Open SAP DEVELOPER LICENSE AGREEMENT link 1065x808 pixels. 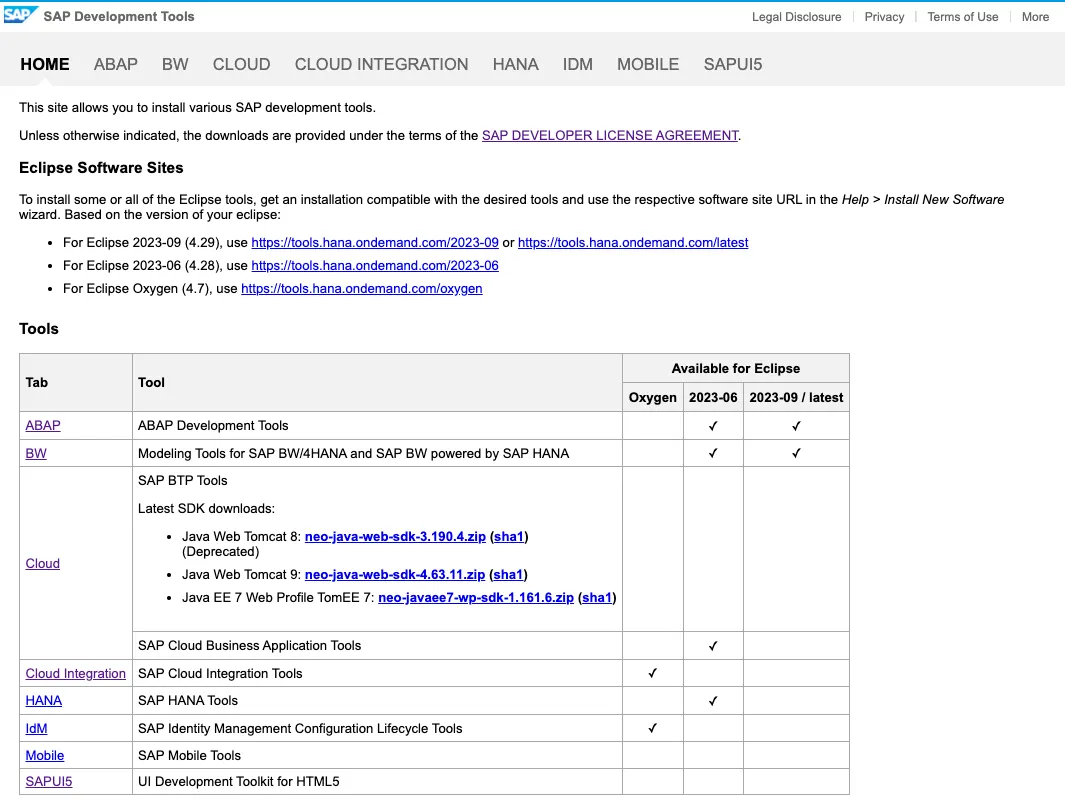pyautogui.click(x=609, y=135)
